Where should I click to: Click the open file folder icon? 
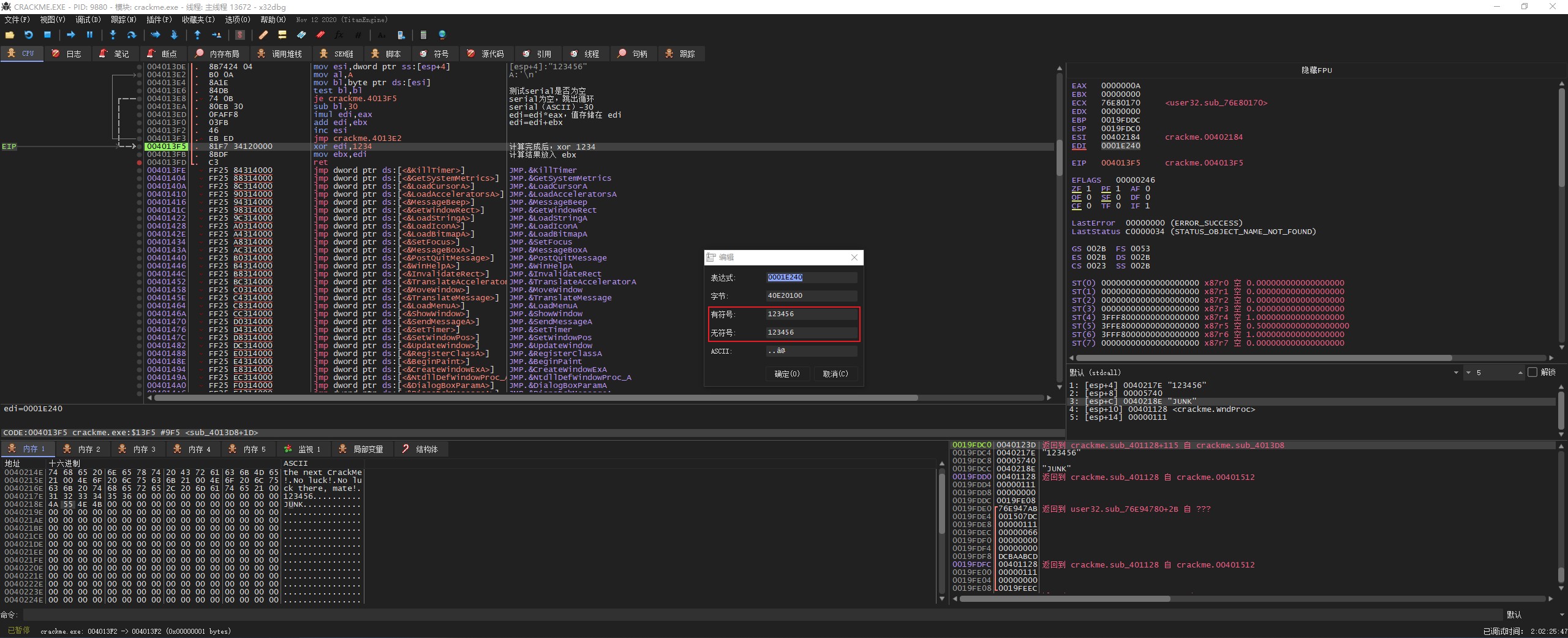click(x=10, y=35)
